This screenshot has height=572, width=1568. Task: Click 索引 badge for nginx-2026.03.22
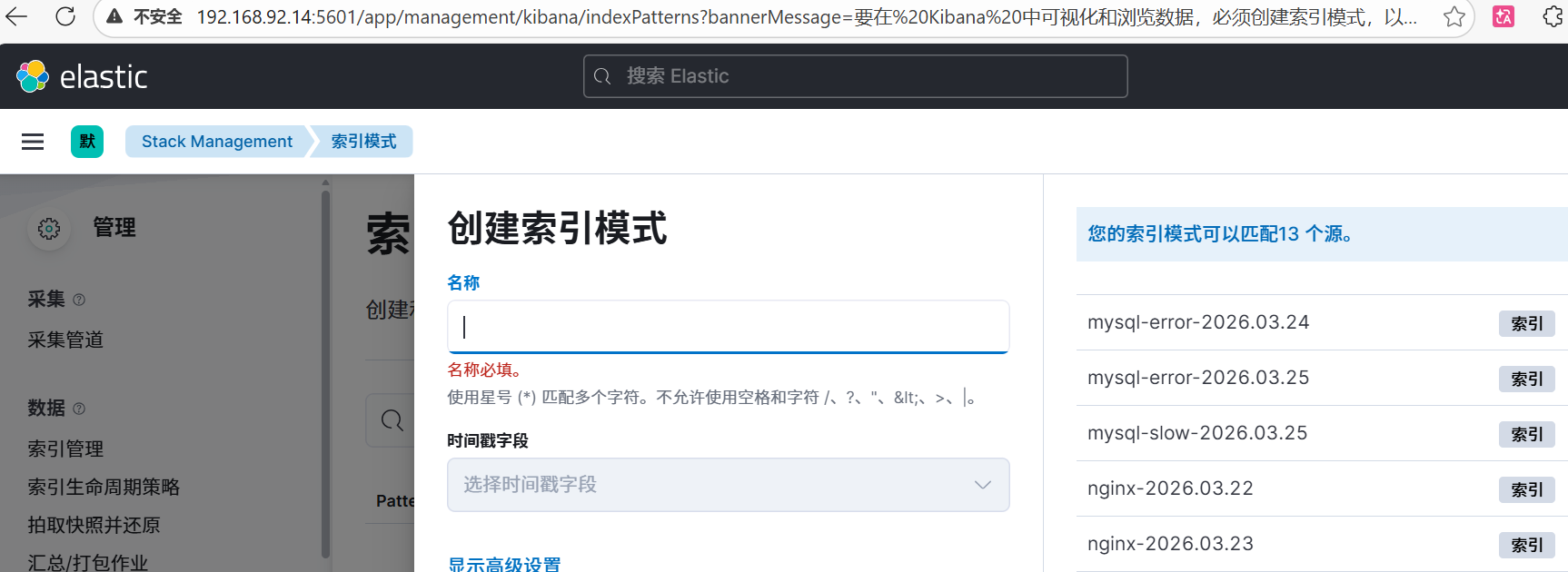tap(1527, 489)
